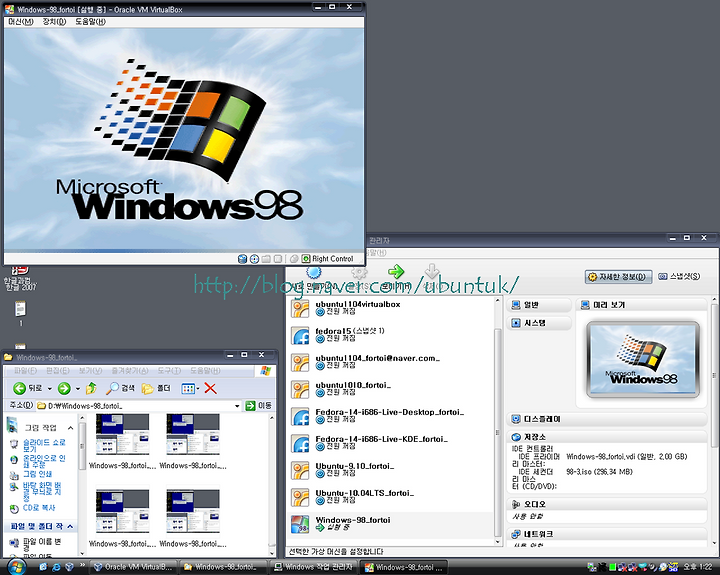The width and height of the screenshot is (720, 575).
Task: Expand the address bar dropdown in Explorer
Action: point(237,406)
